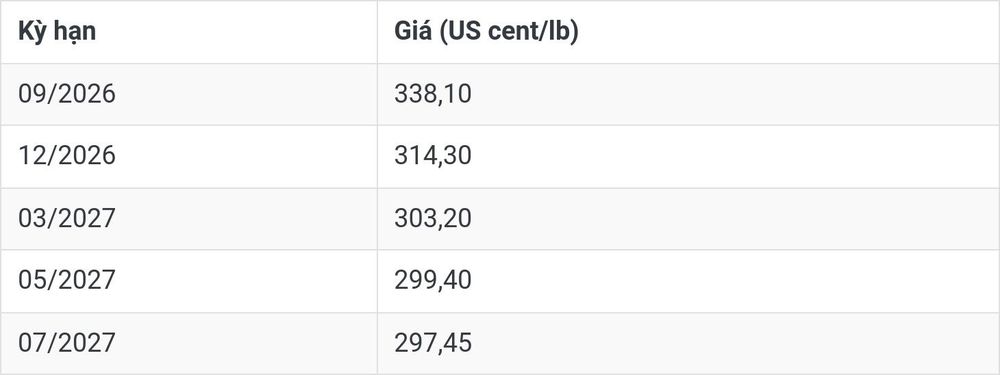This screenshot has height=375, width=1000.
Task: Select the 07/2027 term cell
Action: (x=189, y=343)
